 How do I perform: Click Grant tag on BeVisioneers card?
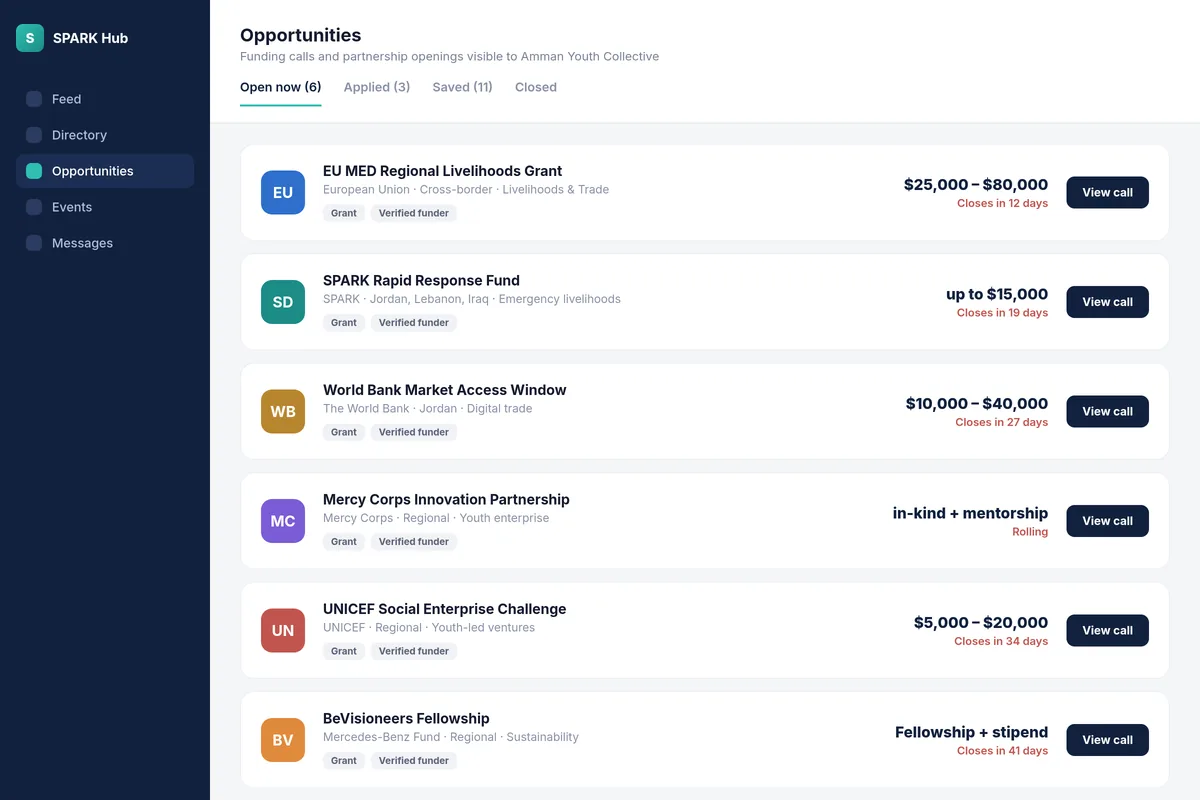(344, 761)
